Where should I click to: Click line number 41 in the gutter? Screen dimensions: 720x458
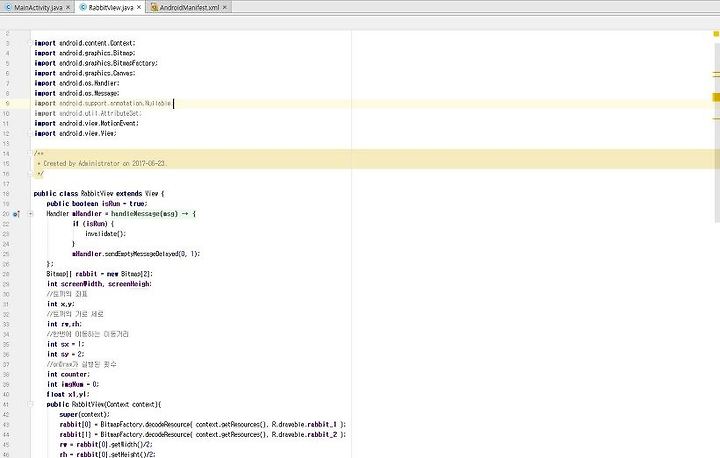(x=6, y=404)
